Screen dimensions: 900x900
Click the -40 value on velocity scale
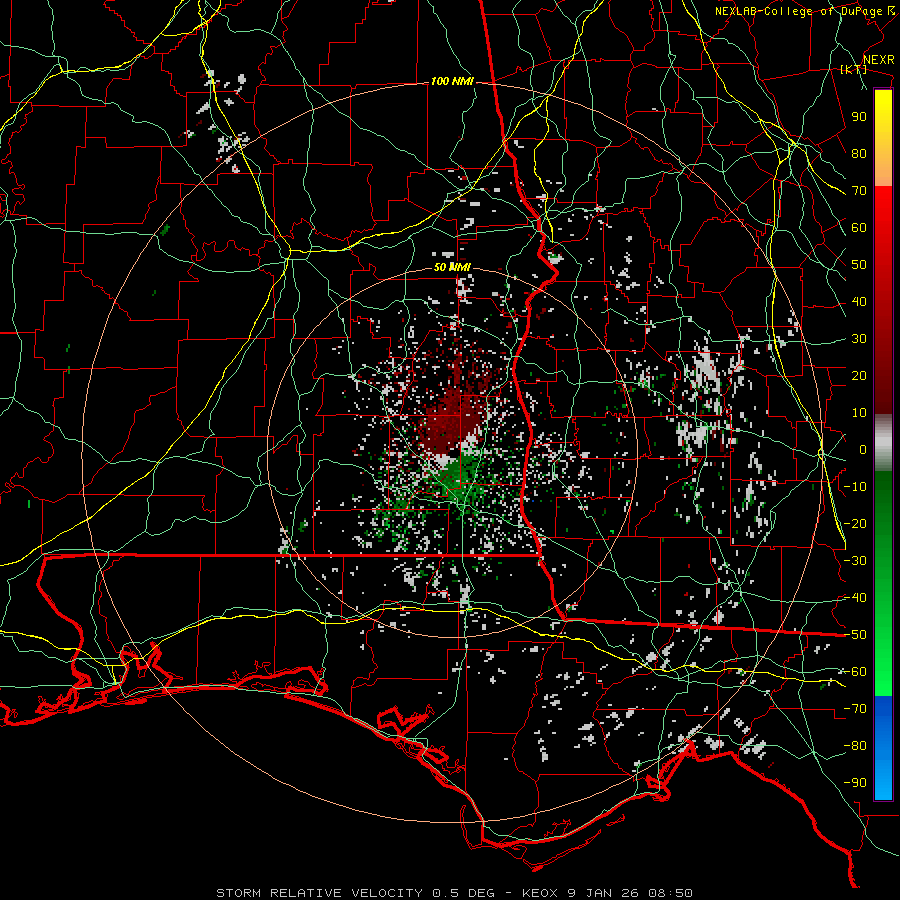coord(855,598)
